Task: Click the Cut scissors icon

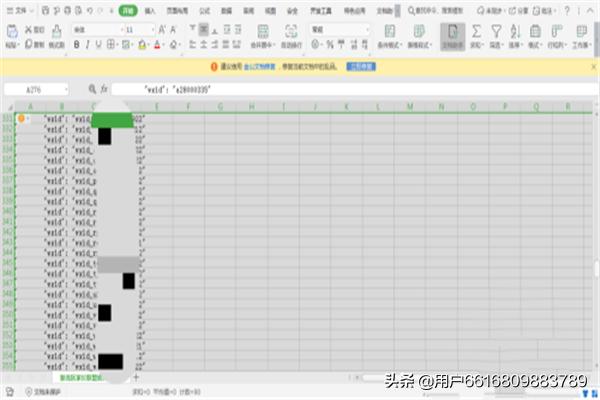Action: coord(28,29)
